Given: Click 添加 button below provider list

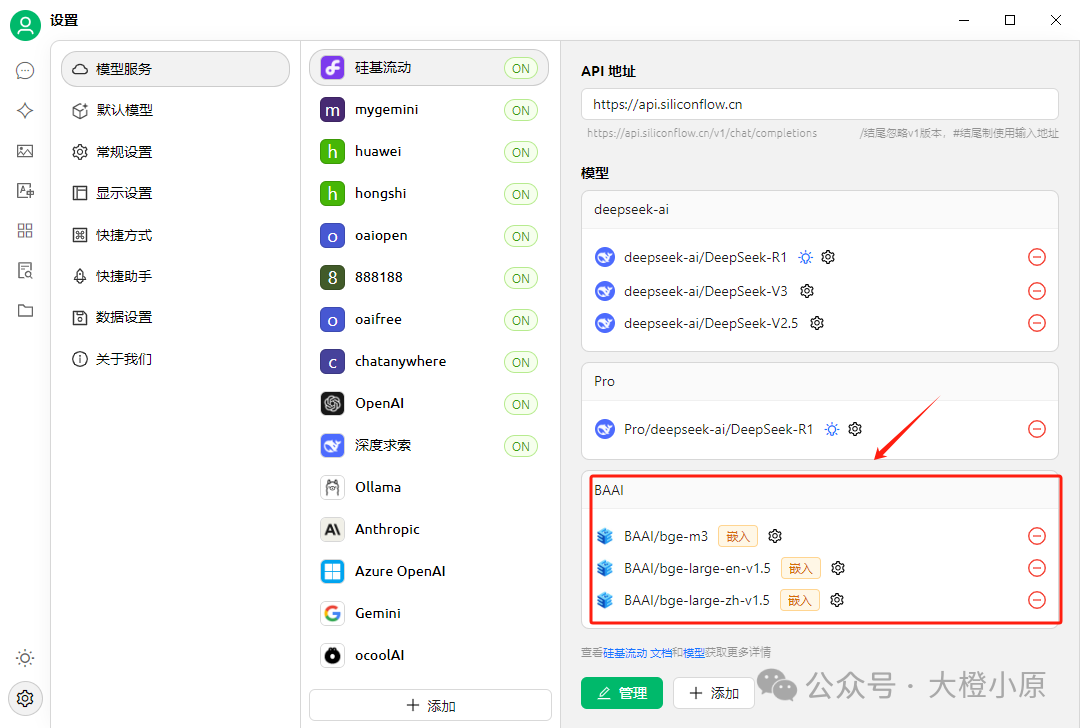Looking at the screenshot, I should pos(430,705).
